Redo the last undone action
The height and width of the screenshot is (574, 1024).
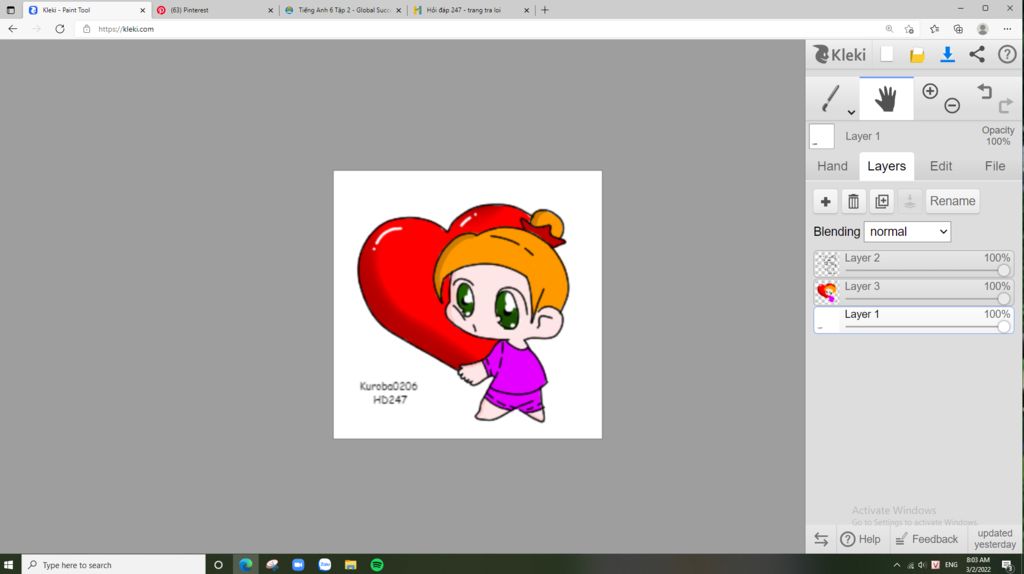(x=1006, y=105)
